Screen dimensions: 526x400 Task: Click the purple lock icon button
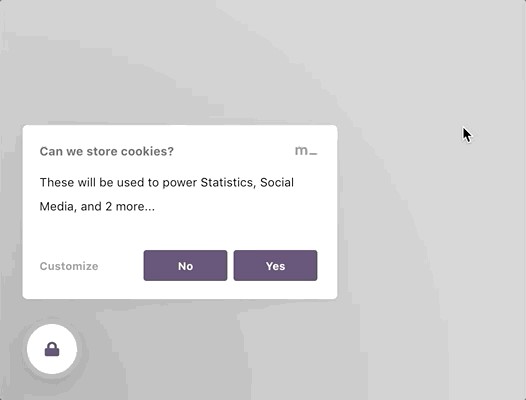pyautogui.click(x=52, y=349)
